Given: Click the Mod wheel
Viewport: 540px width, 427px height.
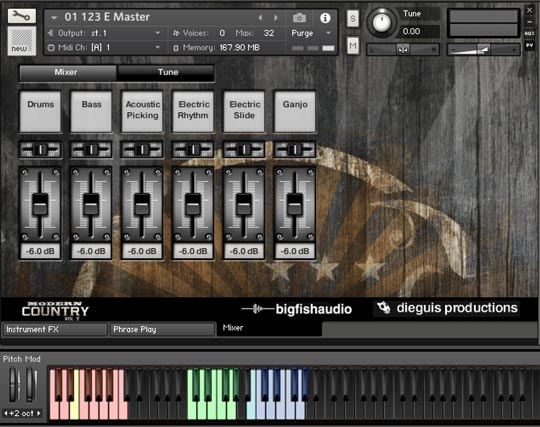Looking at the screenshot, I should (31, 385).
